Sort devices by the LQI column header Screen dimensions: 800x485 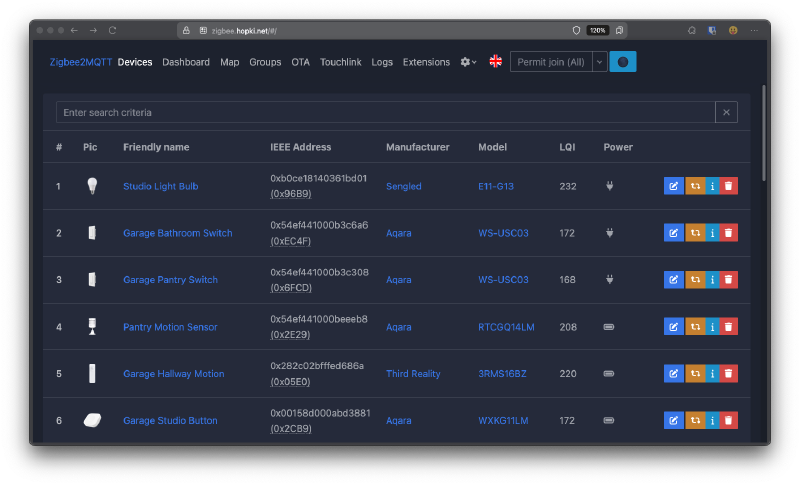tap(567, 147)
